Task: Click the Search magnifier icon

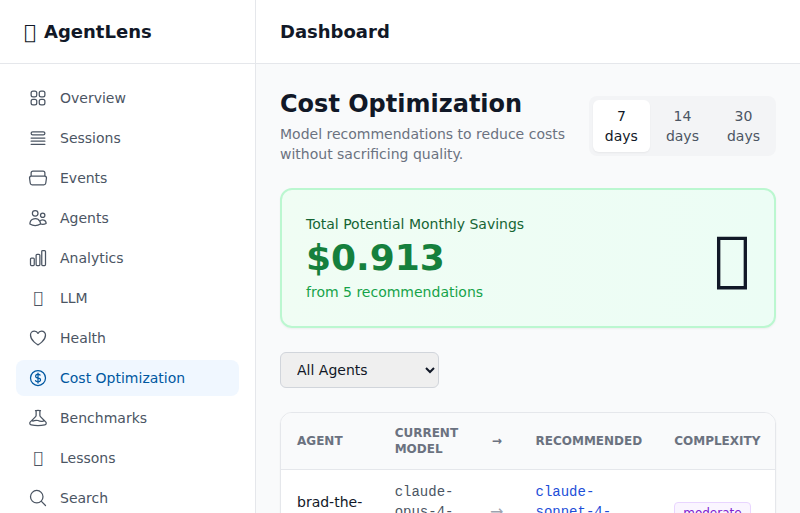Action: click(x=38, y=498)
